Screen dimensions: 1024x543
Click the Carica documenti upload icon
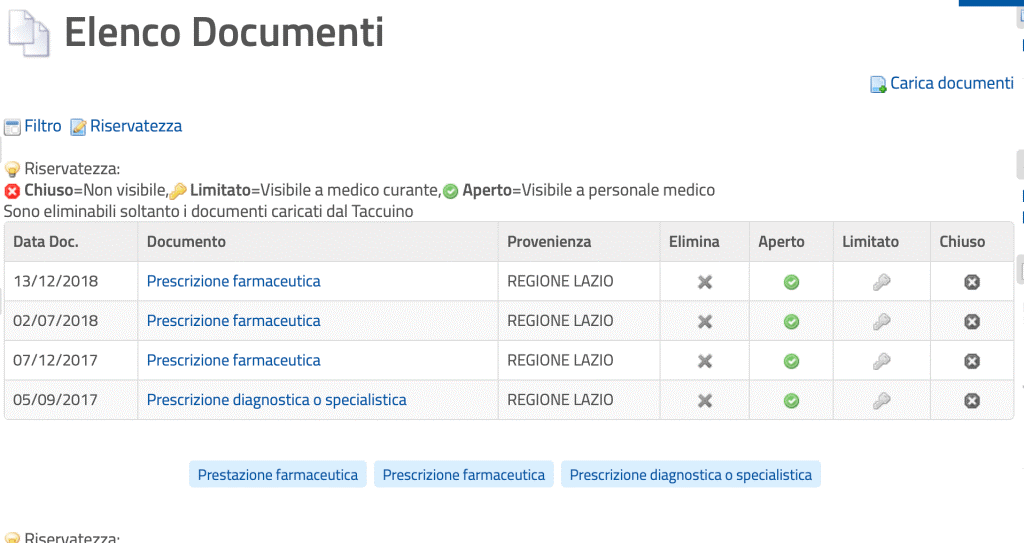point(878,84)
